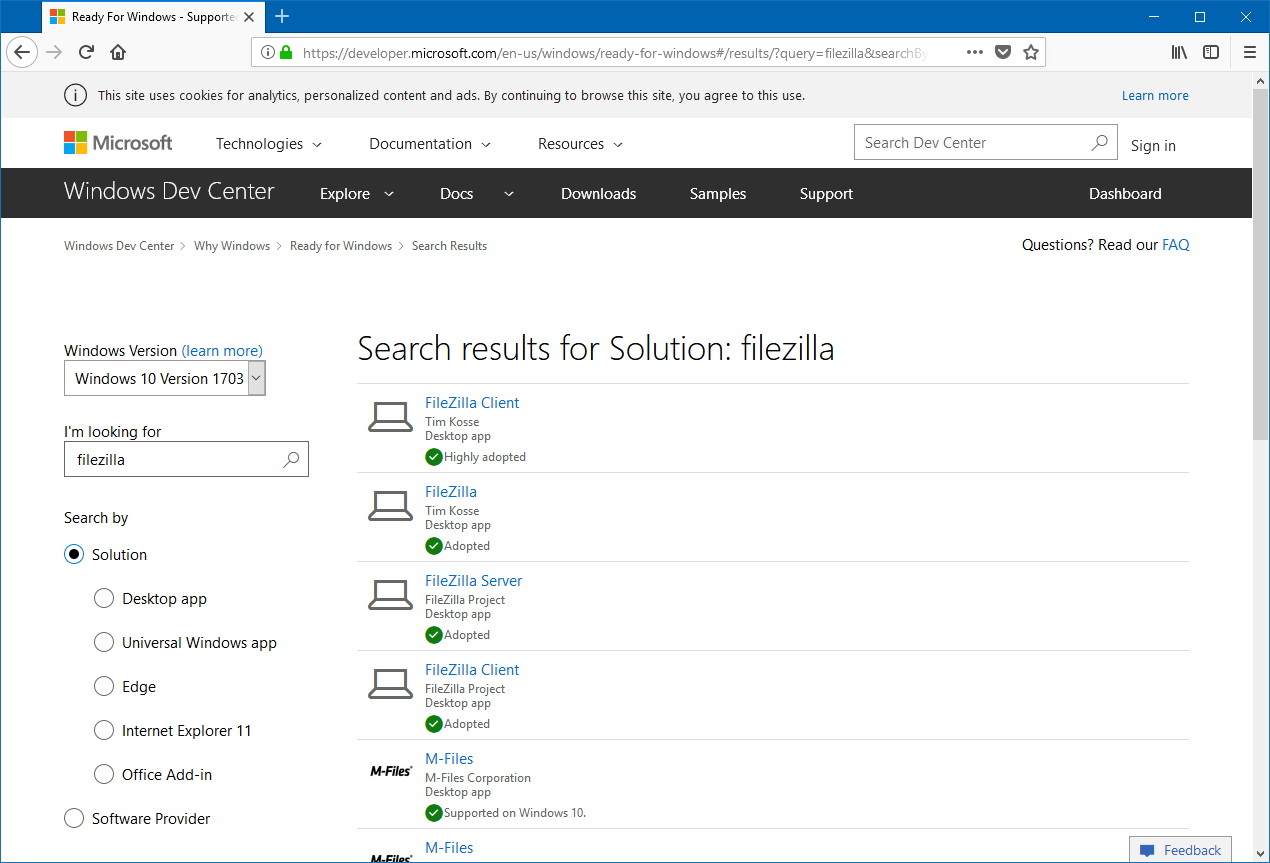Click the Feedback button
The image size is (1270, 863).
coord(1180,849)
